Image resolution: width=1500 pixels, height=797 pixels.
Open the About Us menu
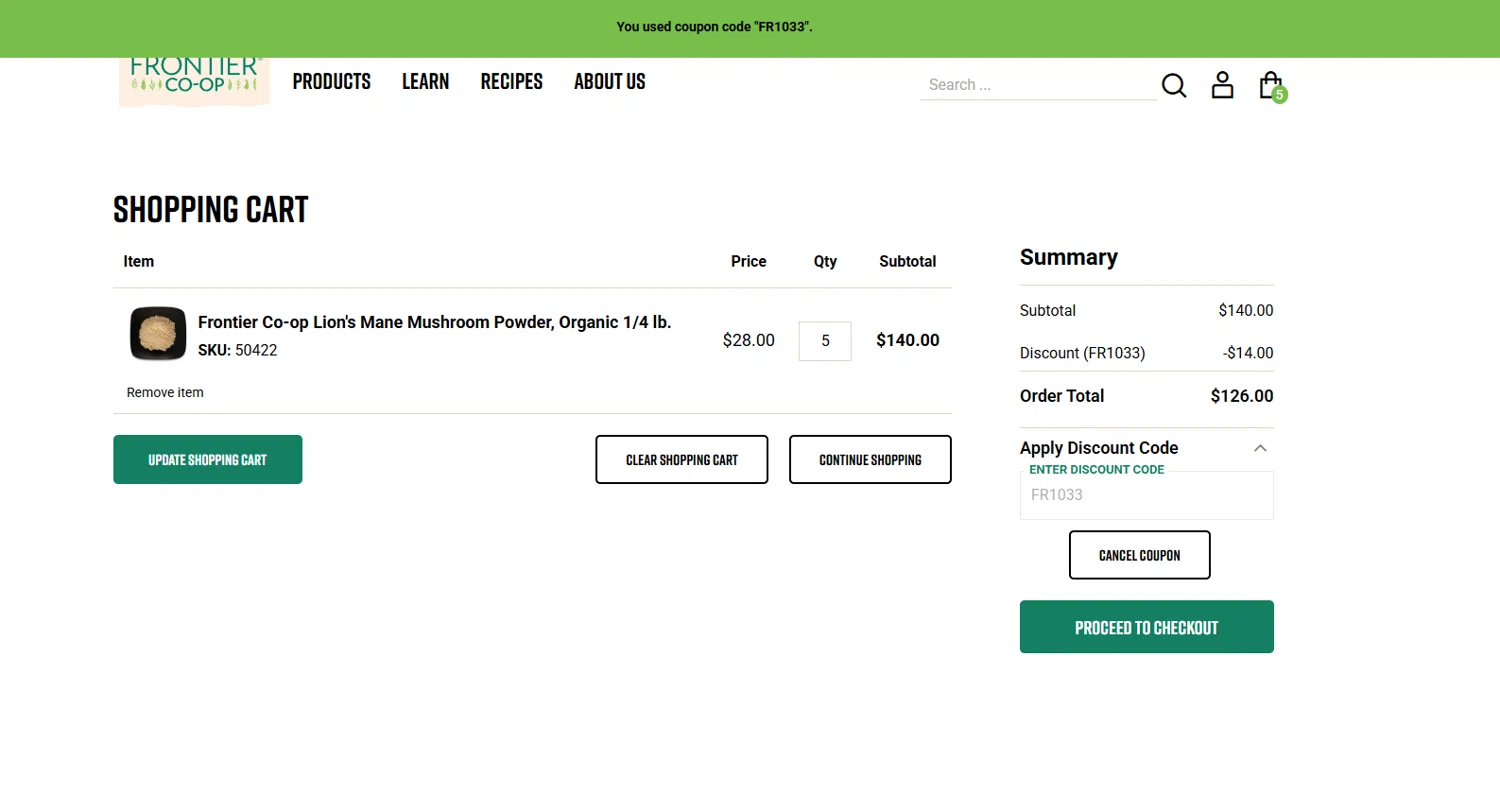click(610, 82)
